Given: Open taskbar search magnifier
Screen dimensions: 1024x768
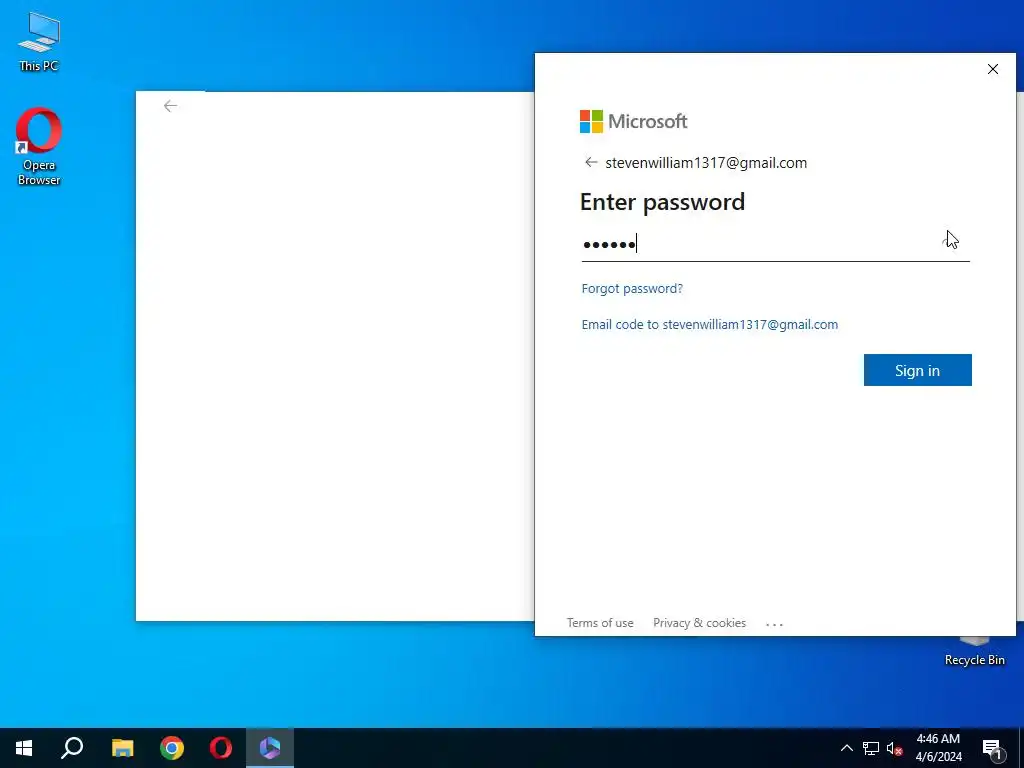Looking at the screenshot, I should [x=72, y=748].
